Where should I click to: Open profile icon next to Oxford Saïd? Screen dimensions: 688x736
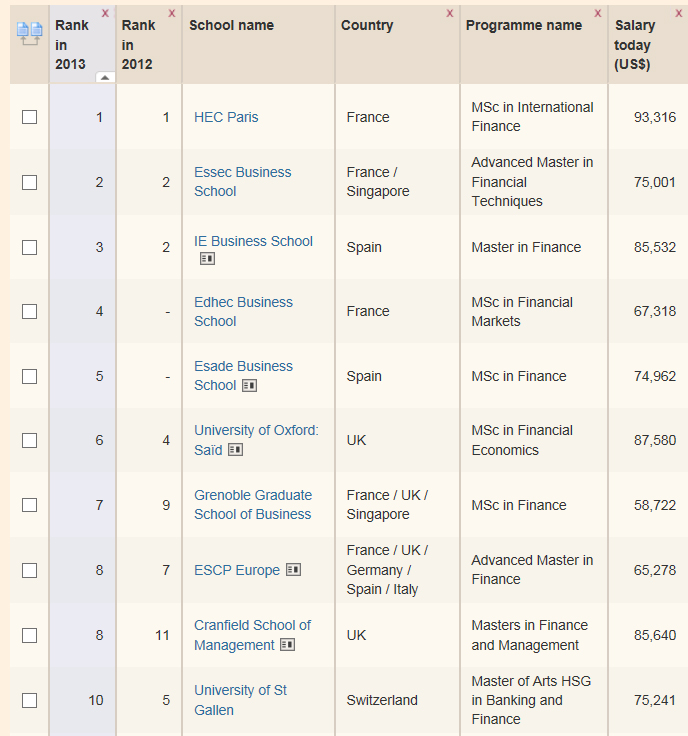235,450
